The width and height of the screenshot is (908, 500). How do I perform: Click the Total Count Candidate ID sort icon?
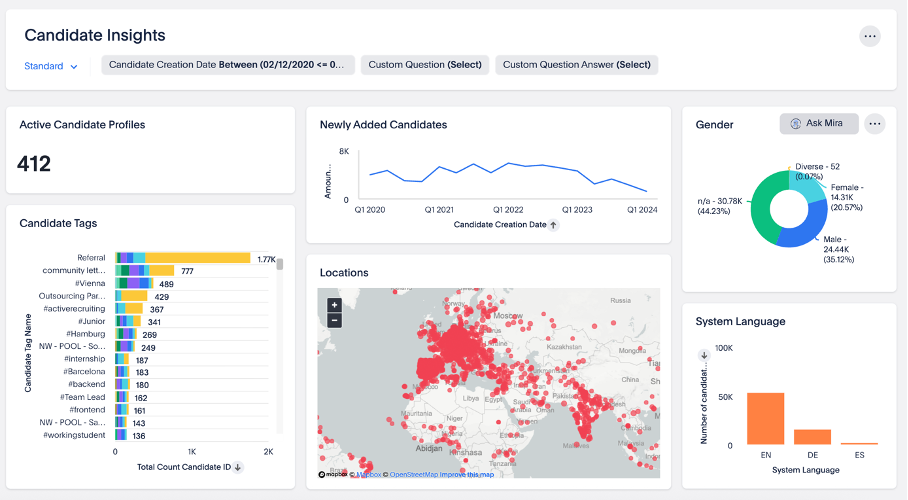pos(238,467)
